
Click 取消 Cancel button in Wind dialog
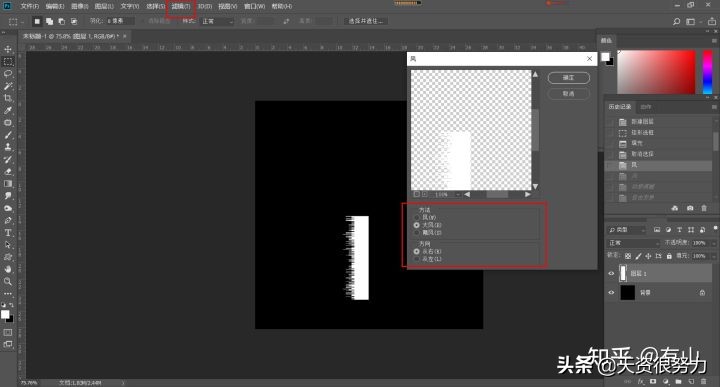point(568,94)
